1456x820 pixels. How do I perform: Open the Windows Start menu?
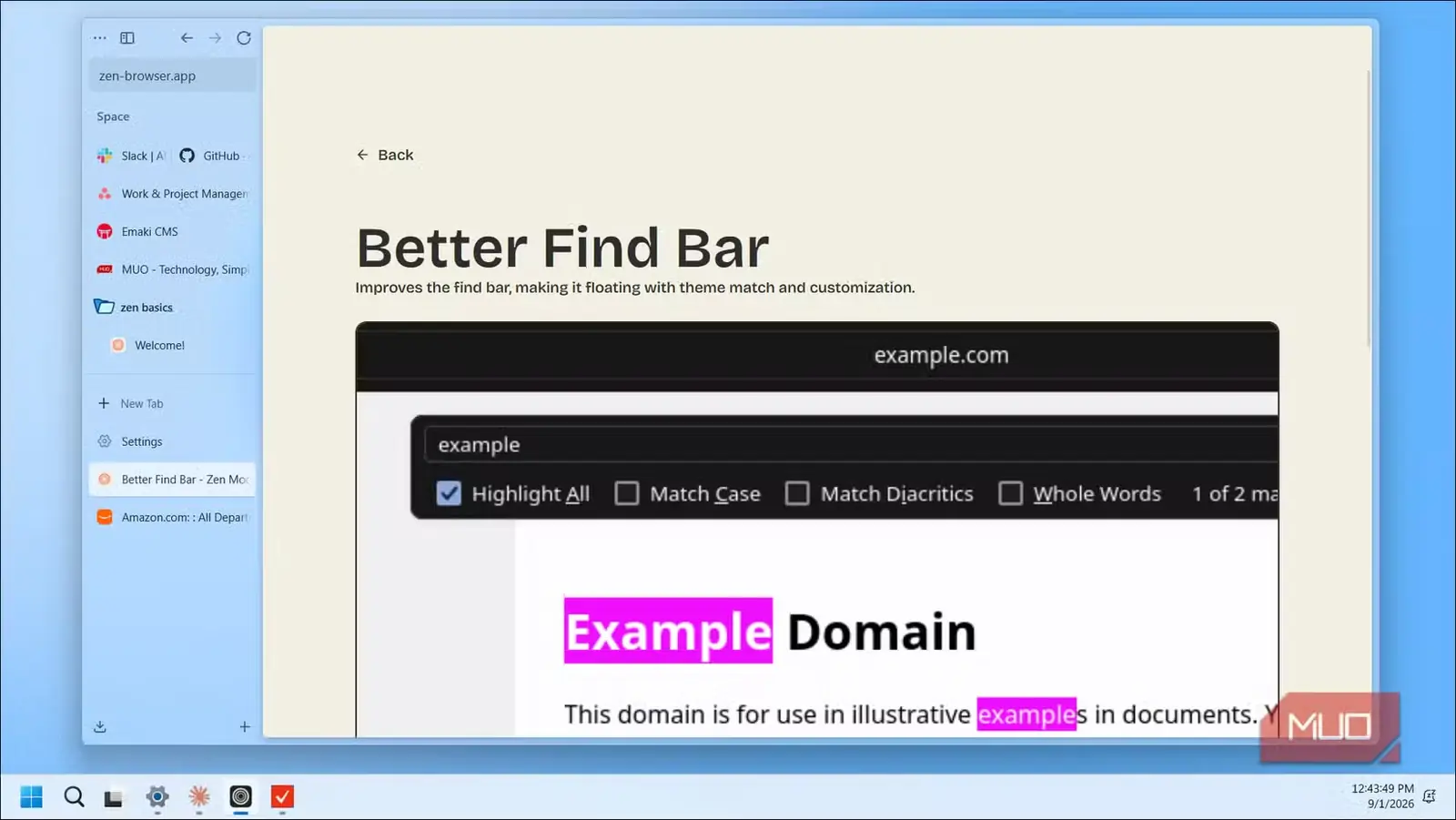pyautogui.click(x=31, y=797)
